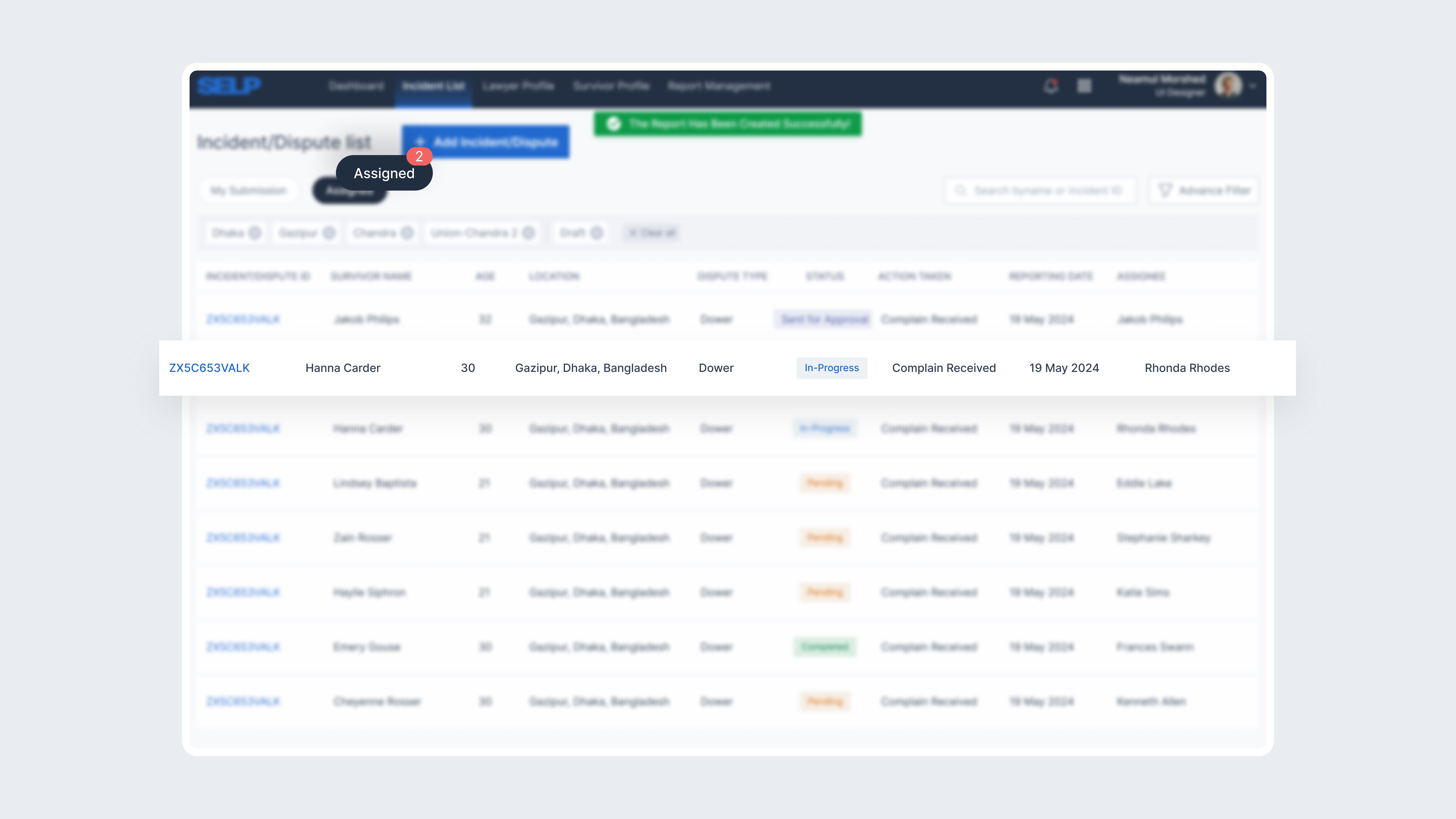Image resolution: width=1456 pixels, height=819 pixels.
Task: Click the SELP logo
Action: click(x=229, y=86)
